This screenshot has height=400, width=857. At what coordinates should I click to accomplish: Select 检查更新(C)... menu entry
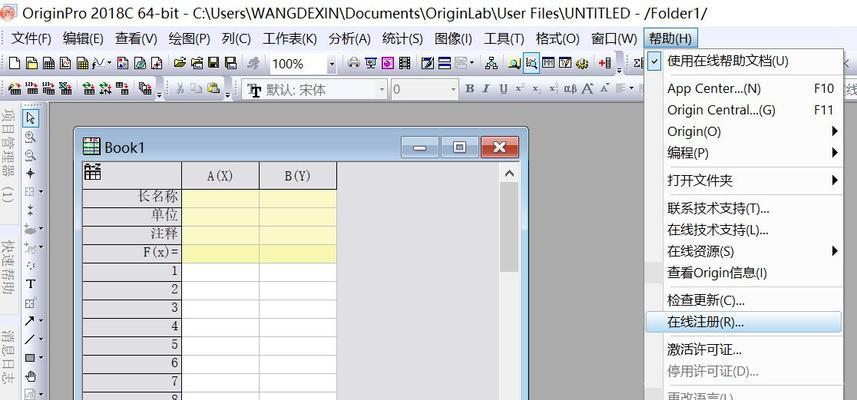click(x=743, y=300)
